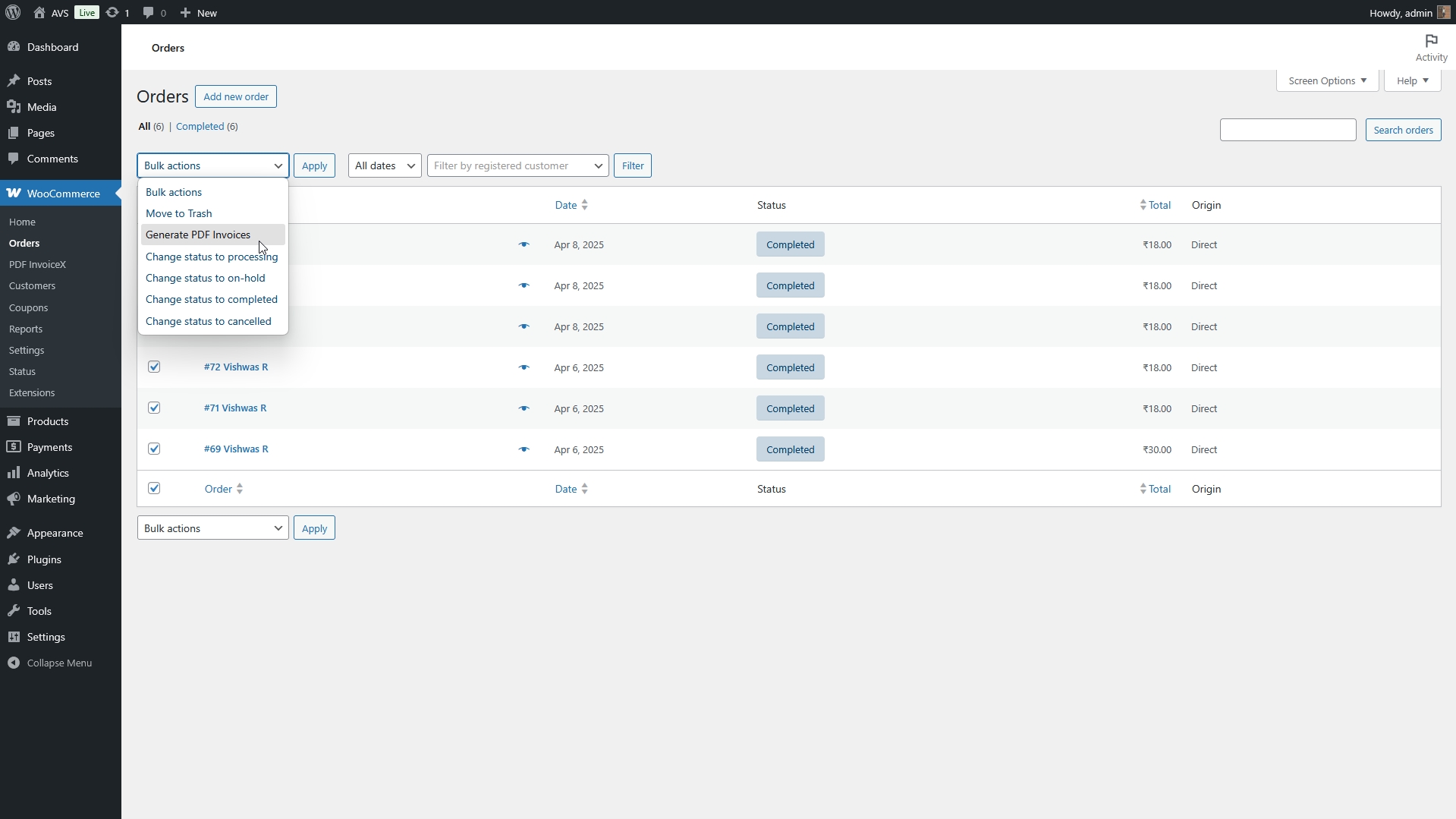This screenshot has height=819, width=1456.
Task: Expand Screen Options panel
Action: pyautogui.click(x=1327, y=80)
